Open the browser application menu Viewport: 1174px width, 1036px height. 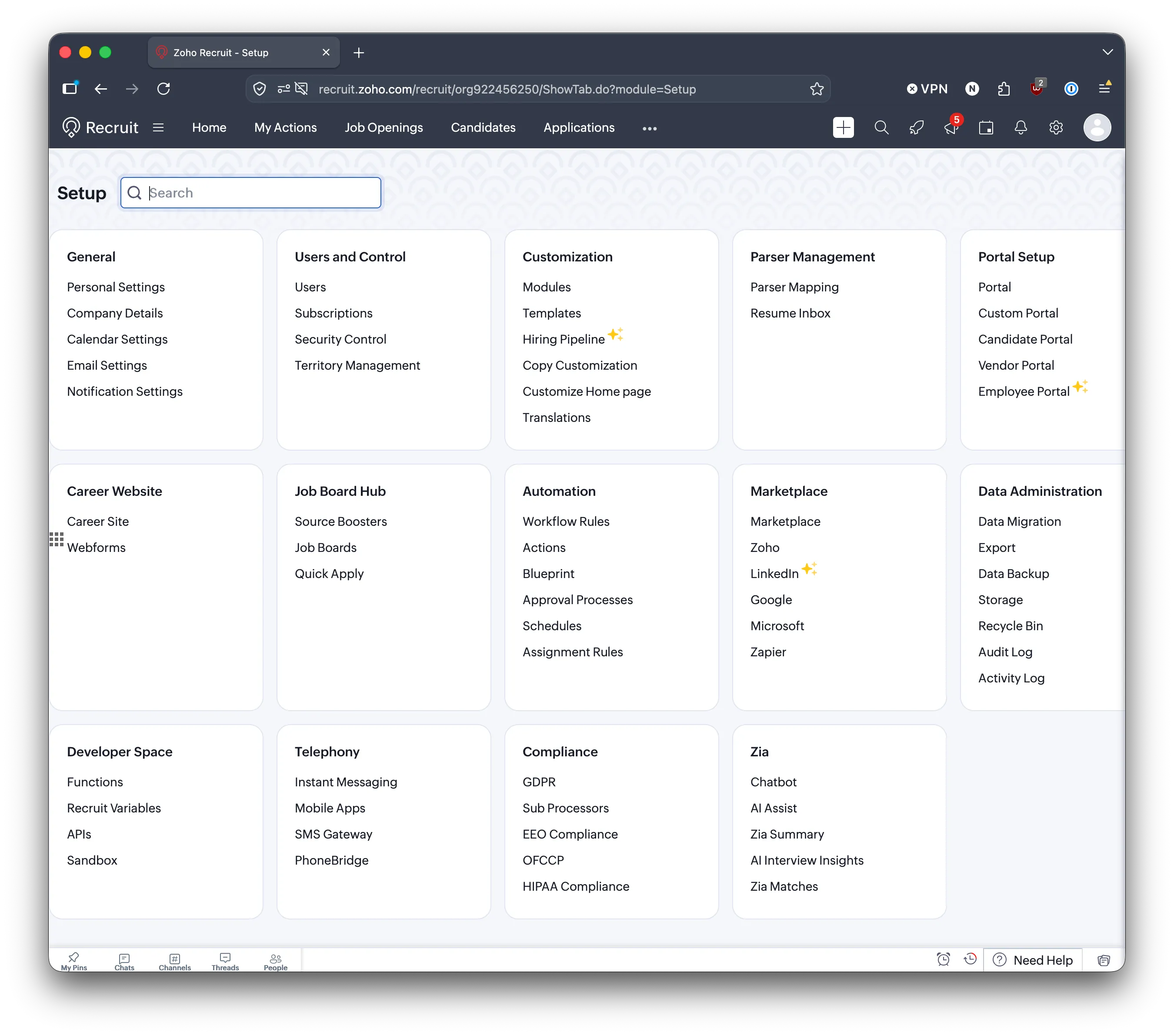point(1104,88)
